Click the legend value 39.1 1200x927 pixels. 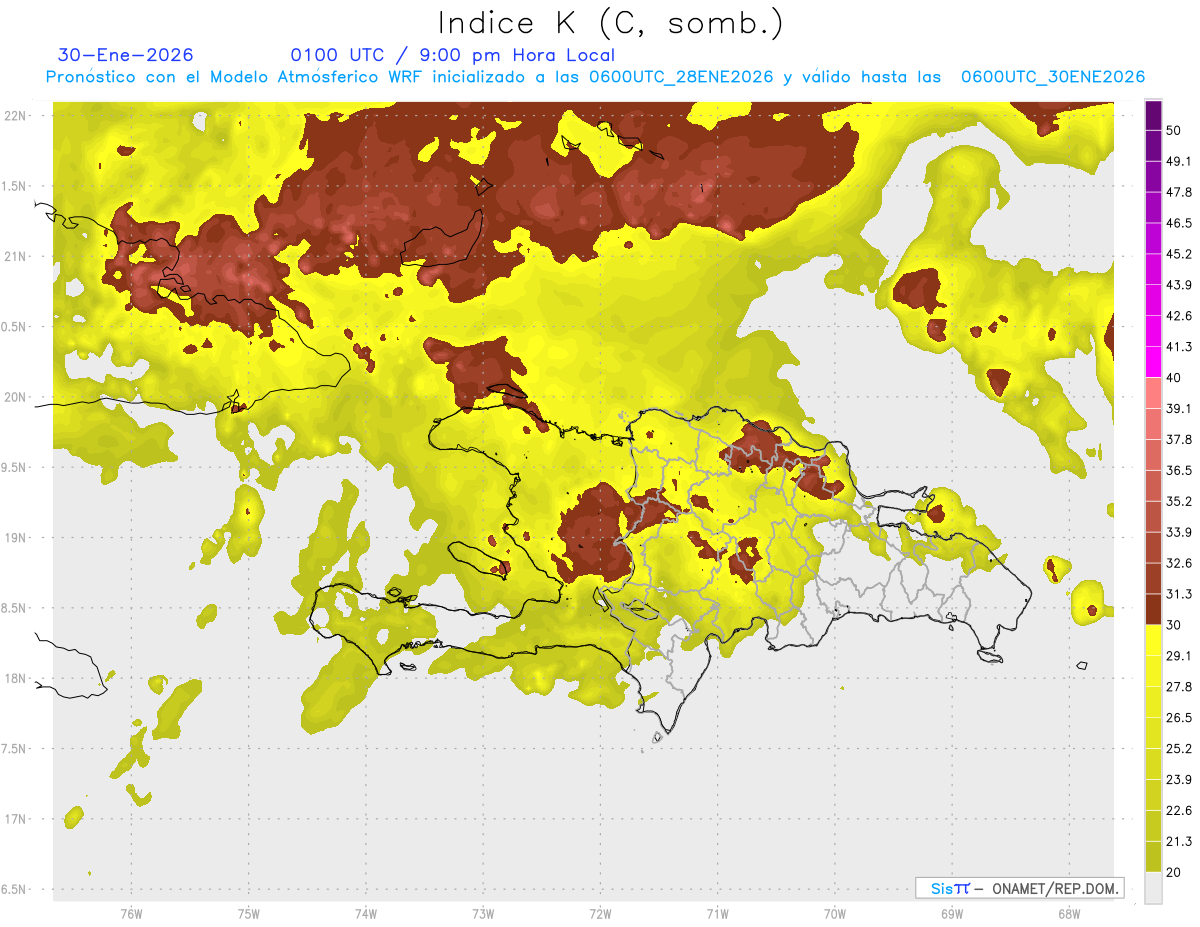(x=1179, y=409)
